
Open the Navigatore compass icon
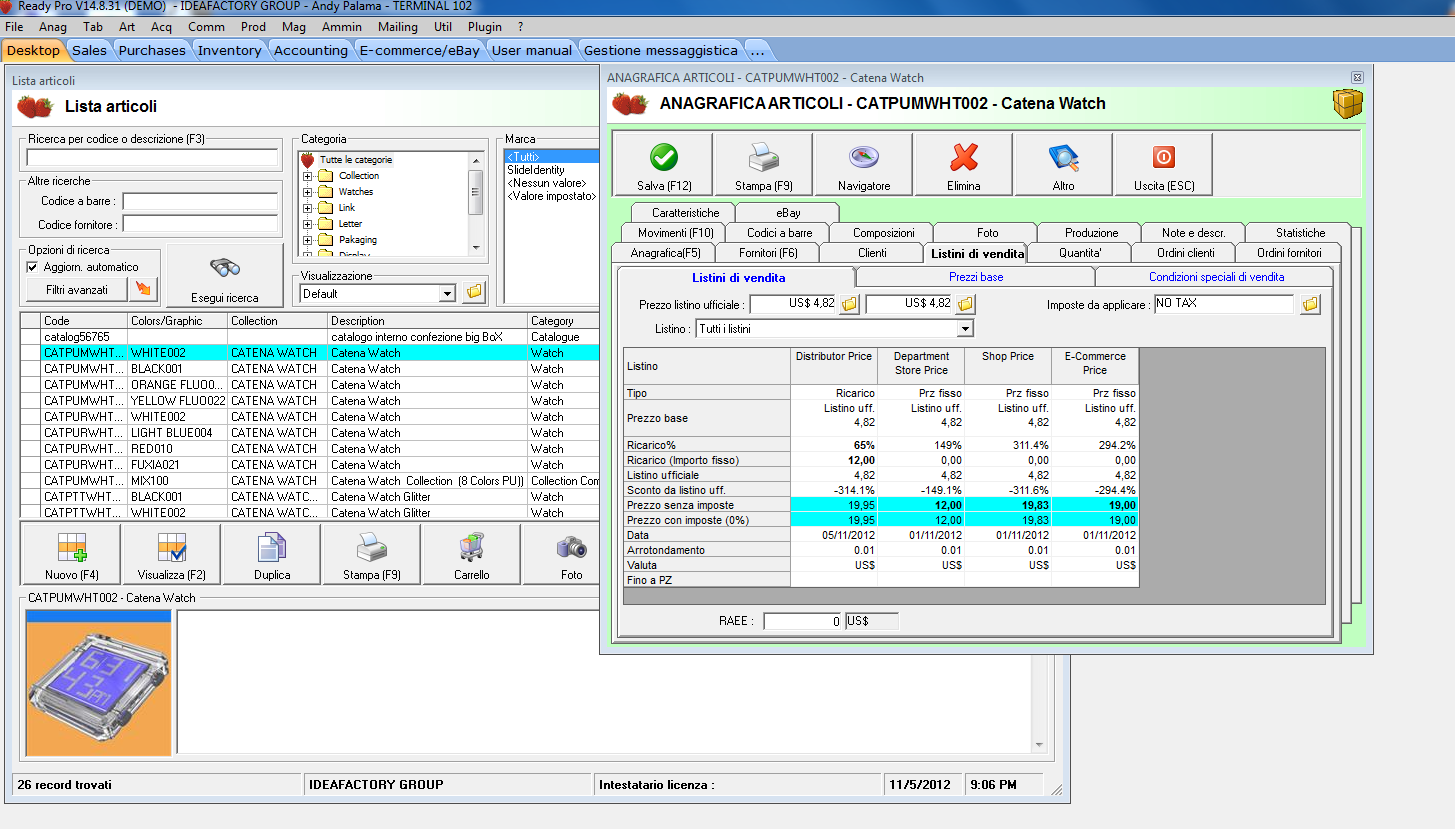coord(863,158)
